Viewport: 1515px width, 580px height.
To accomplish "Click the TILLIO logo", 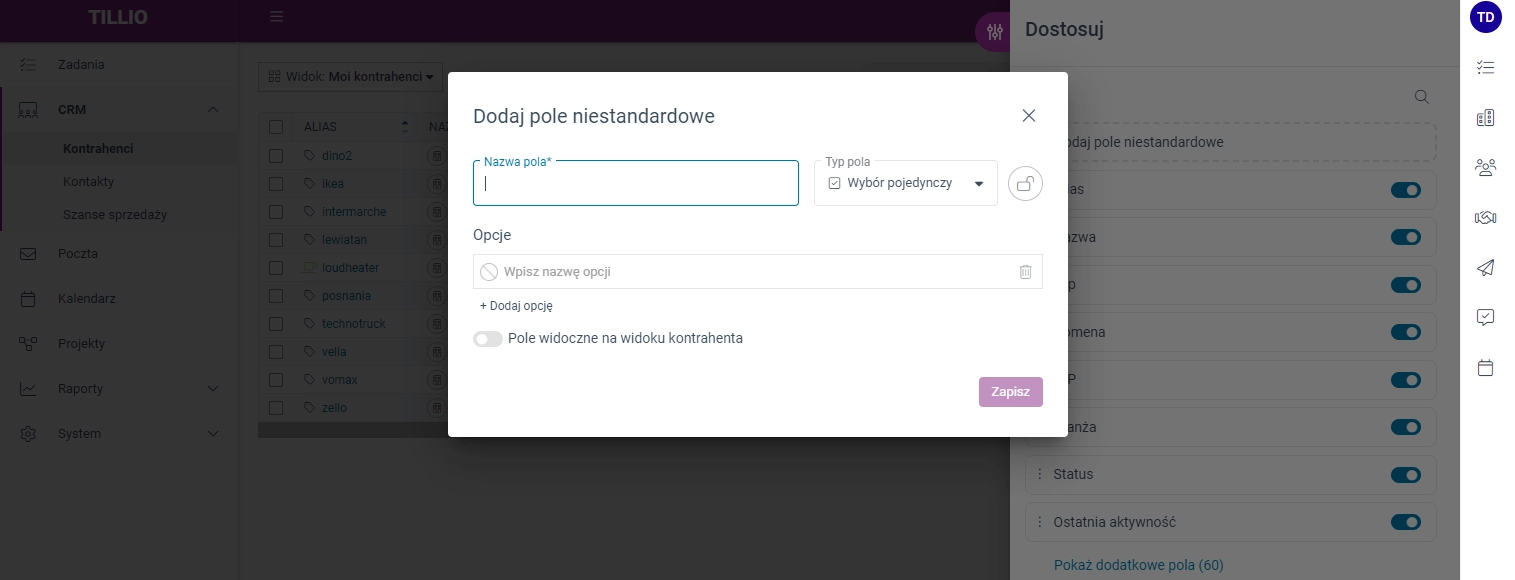I will pyautogui.click(x=118, y=17).
